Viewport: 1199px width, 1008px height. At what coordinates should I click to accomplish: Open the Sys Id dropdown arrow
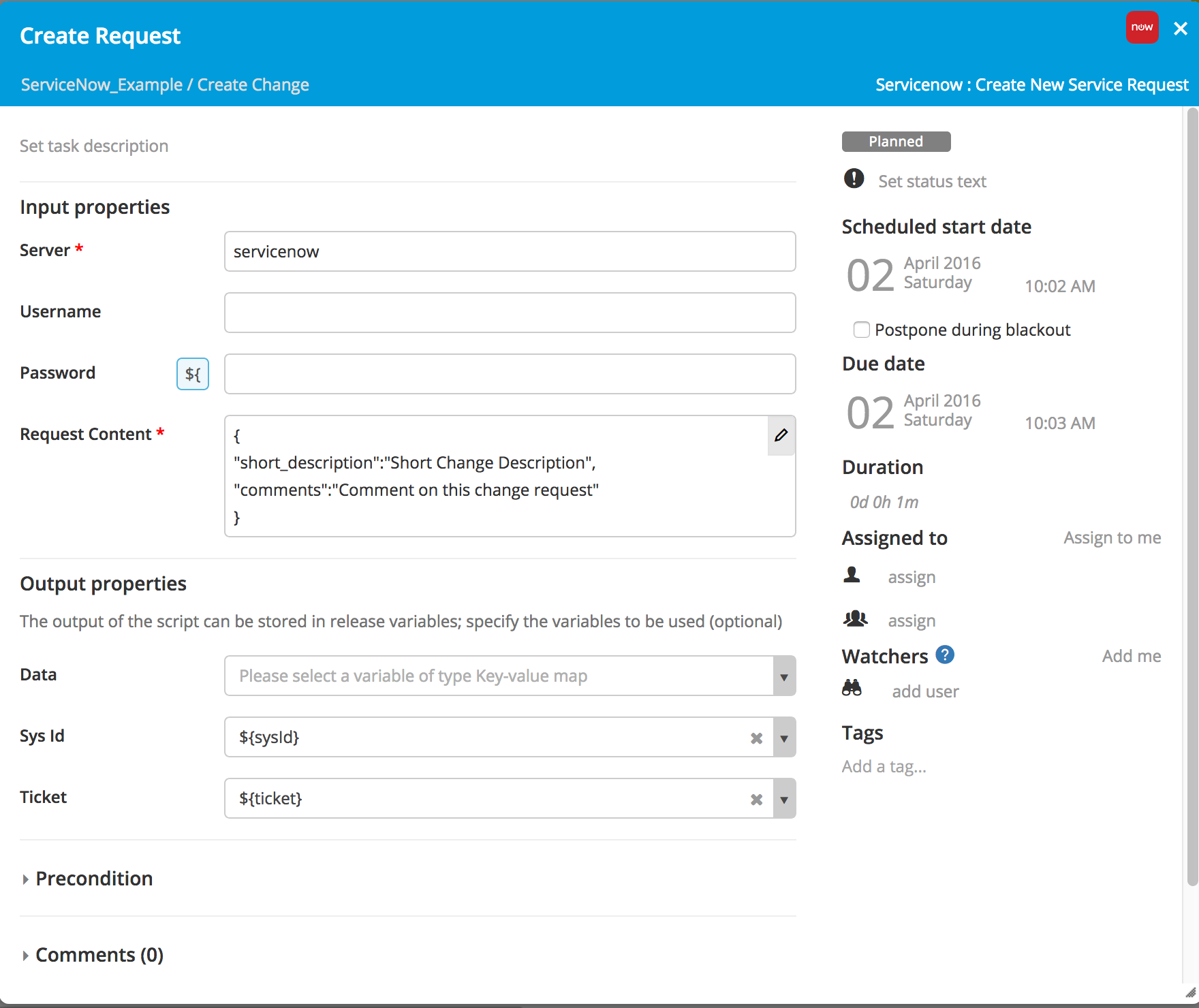coord(784,738)
